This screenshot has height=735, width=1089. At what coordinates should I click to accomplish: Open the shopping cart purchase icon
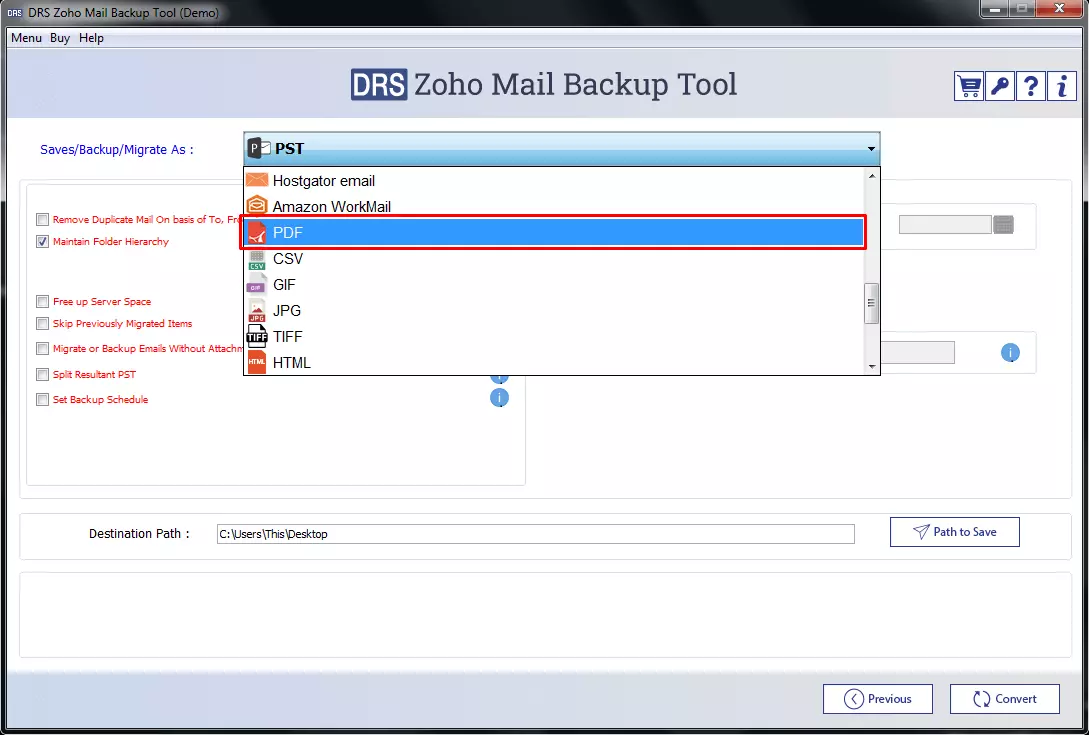[x=968, y=86]
